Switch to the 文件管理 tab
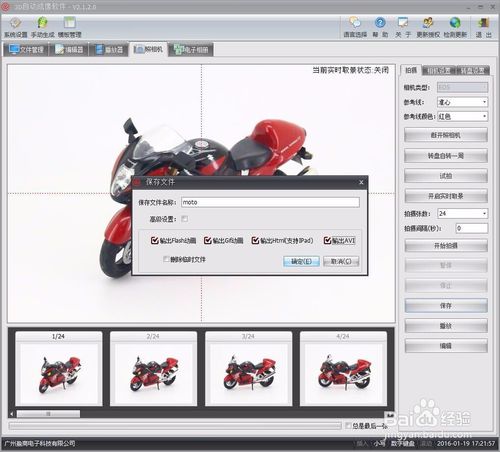 pos(26,50)
